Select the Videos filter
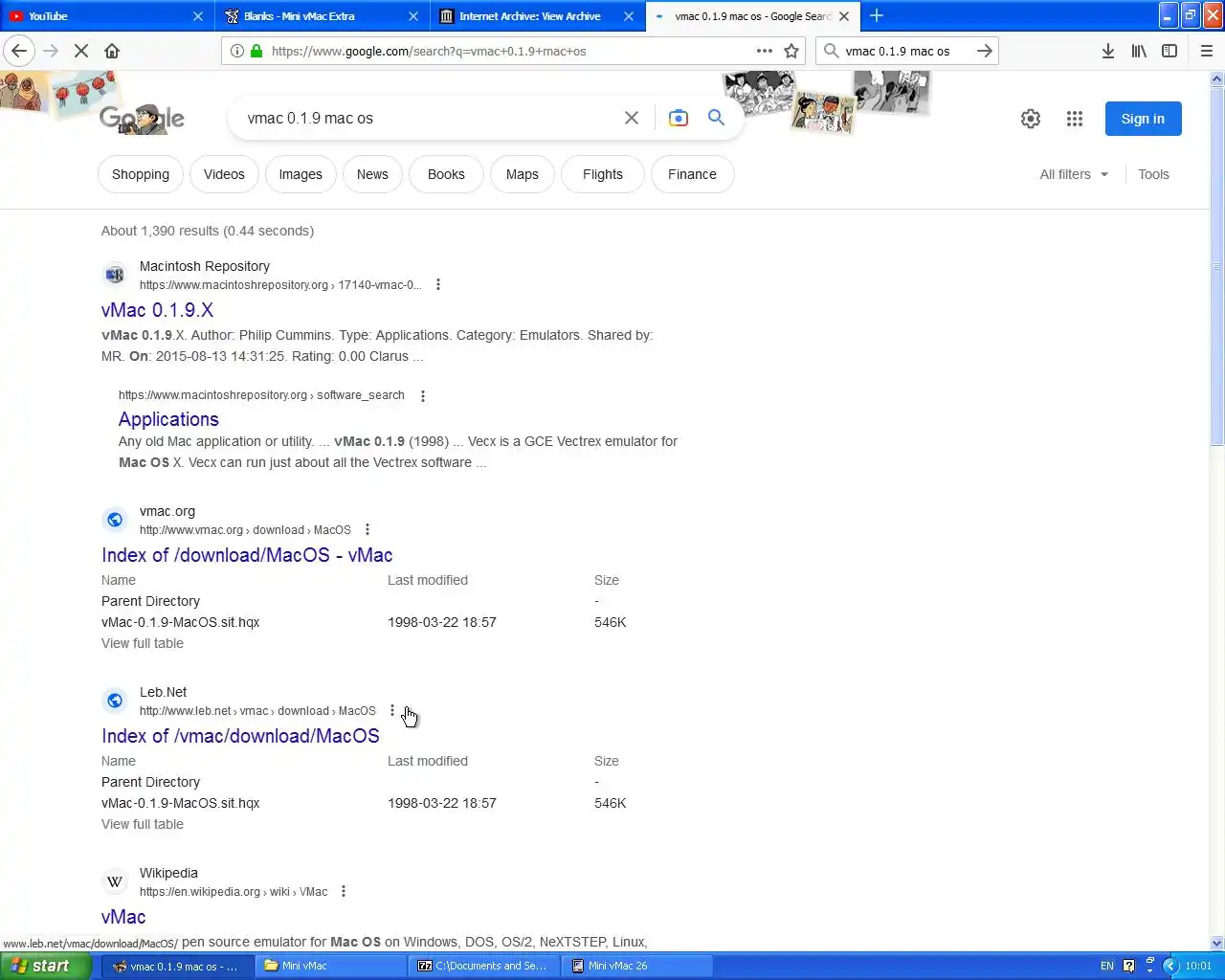The height and width of the screenshot is (980, 1225). pos(224,174)
